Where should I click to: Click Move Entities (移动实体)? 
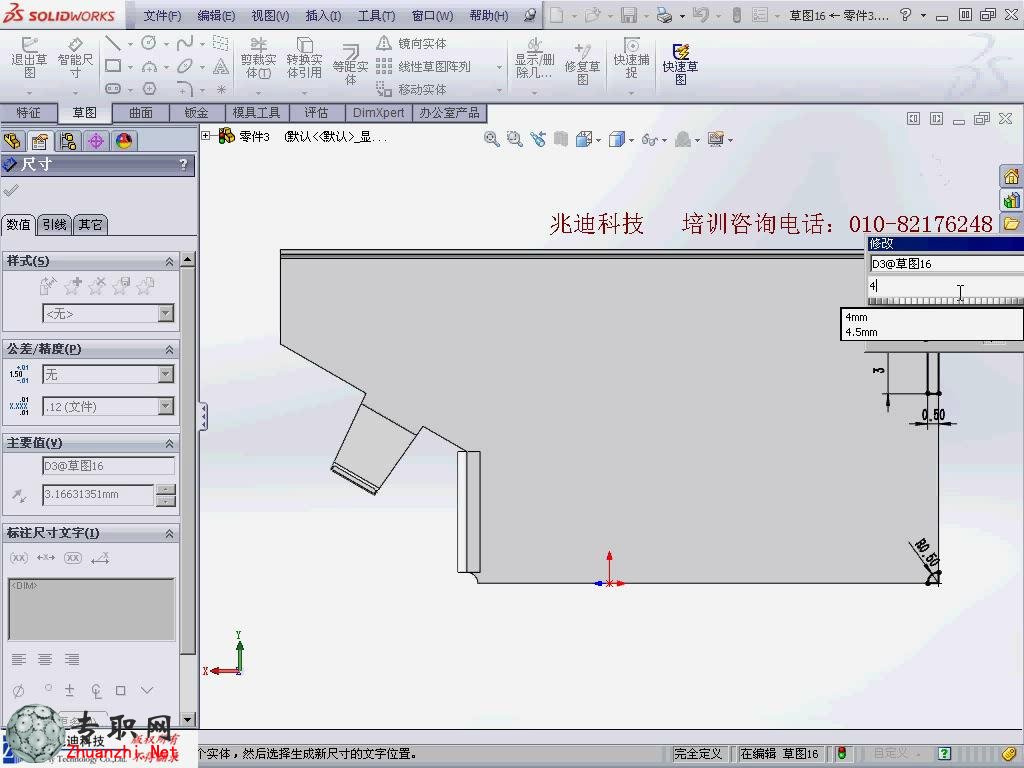412,89
